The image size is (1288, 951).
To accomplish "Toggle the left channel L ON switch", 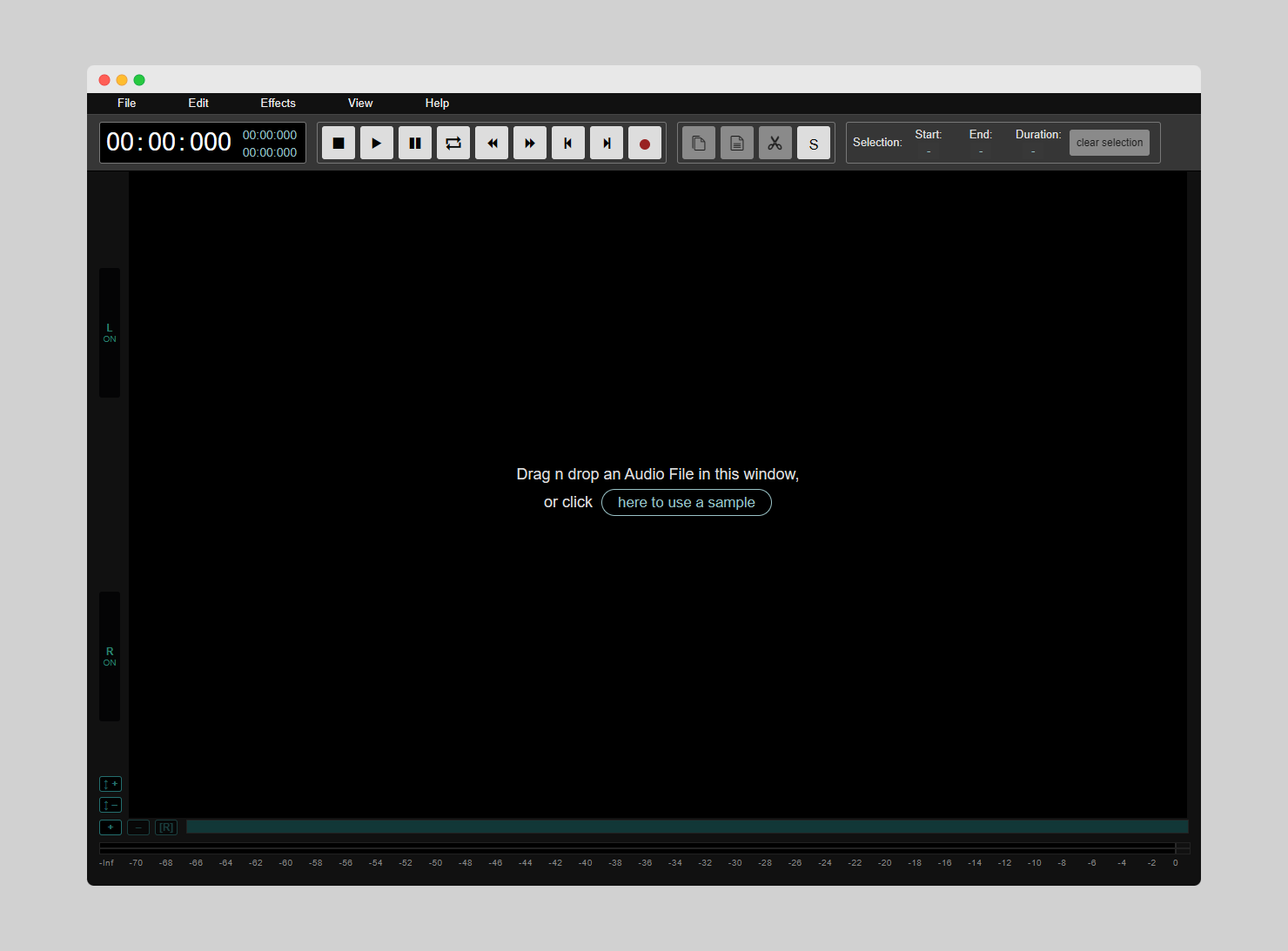I will tap(110, 333).
